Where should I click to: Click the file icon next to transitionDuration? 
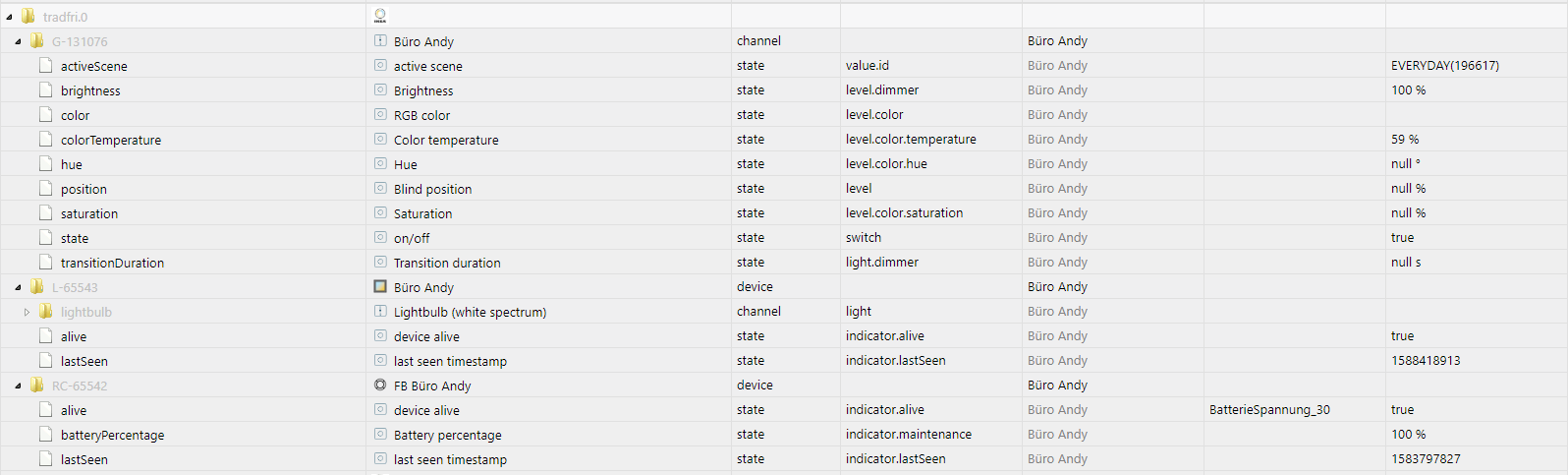point(45,262)
